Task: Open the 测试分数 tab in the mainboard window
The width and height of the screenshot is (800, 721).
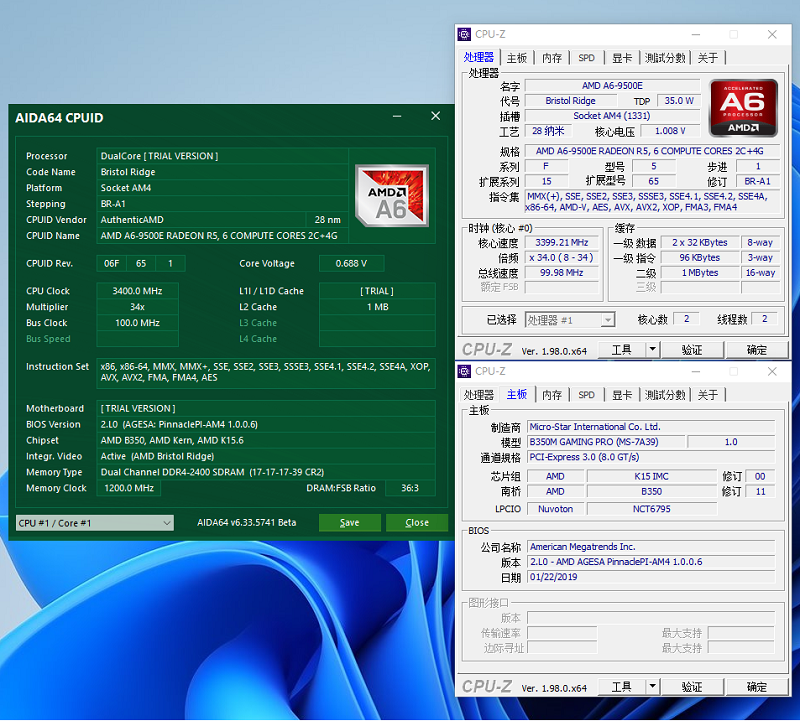Action: pos(665,395)
